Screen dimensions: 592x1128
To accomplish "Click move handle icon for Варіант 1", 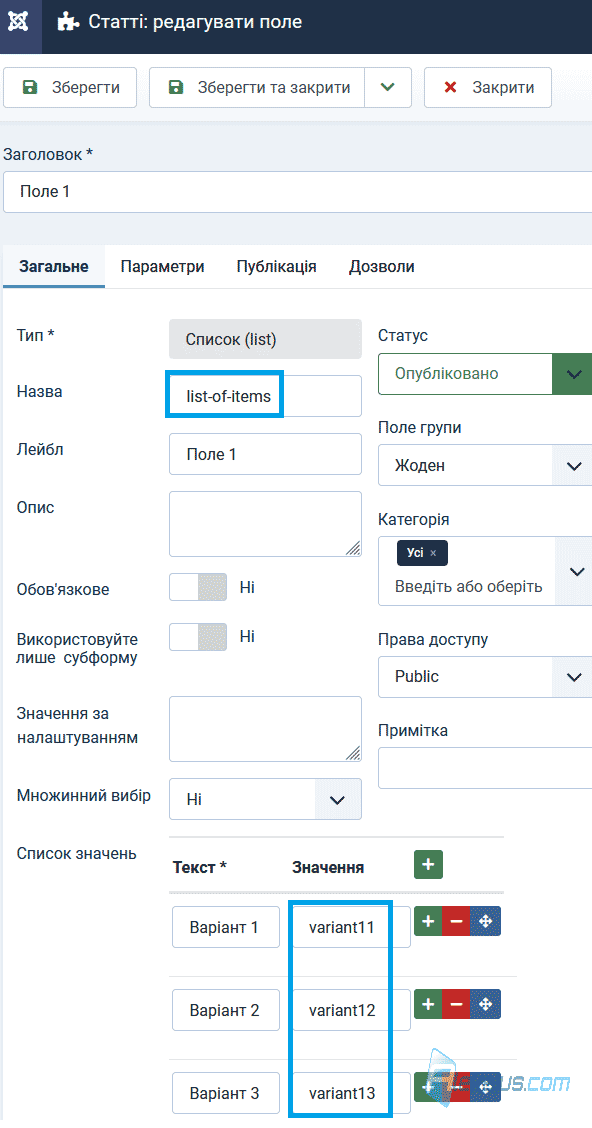I will tap(485, 922).
